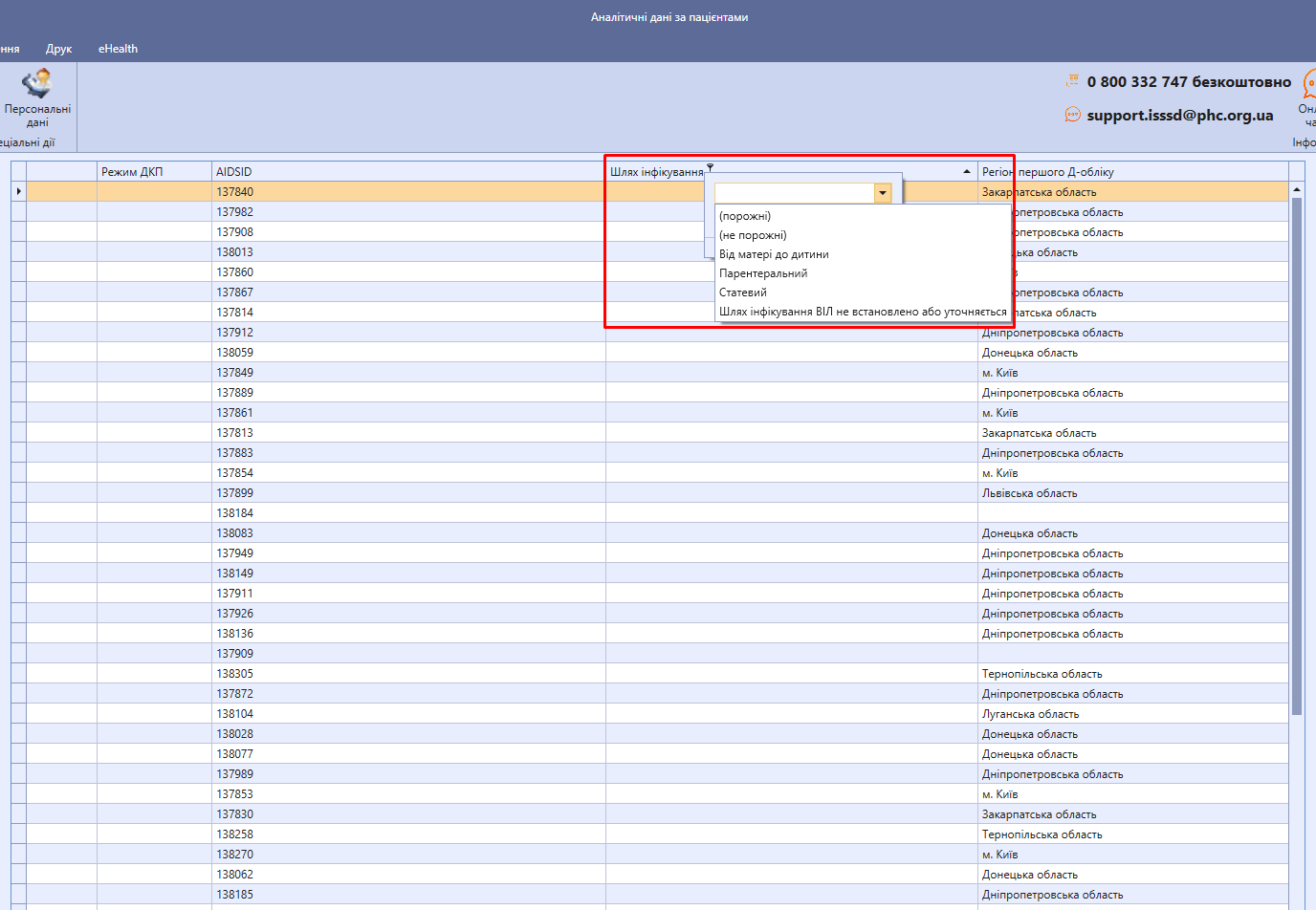Click the vertical scrollbar up arrow
This screenshot has height=910, width=1316.
1297,189
